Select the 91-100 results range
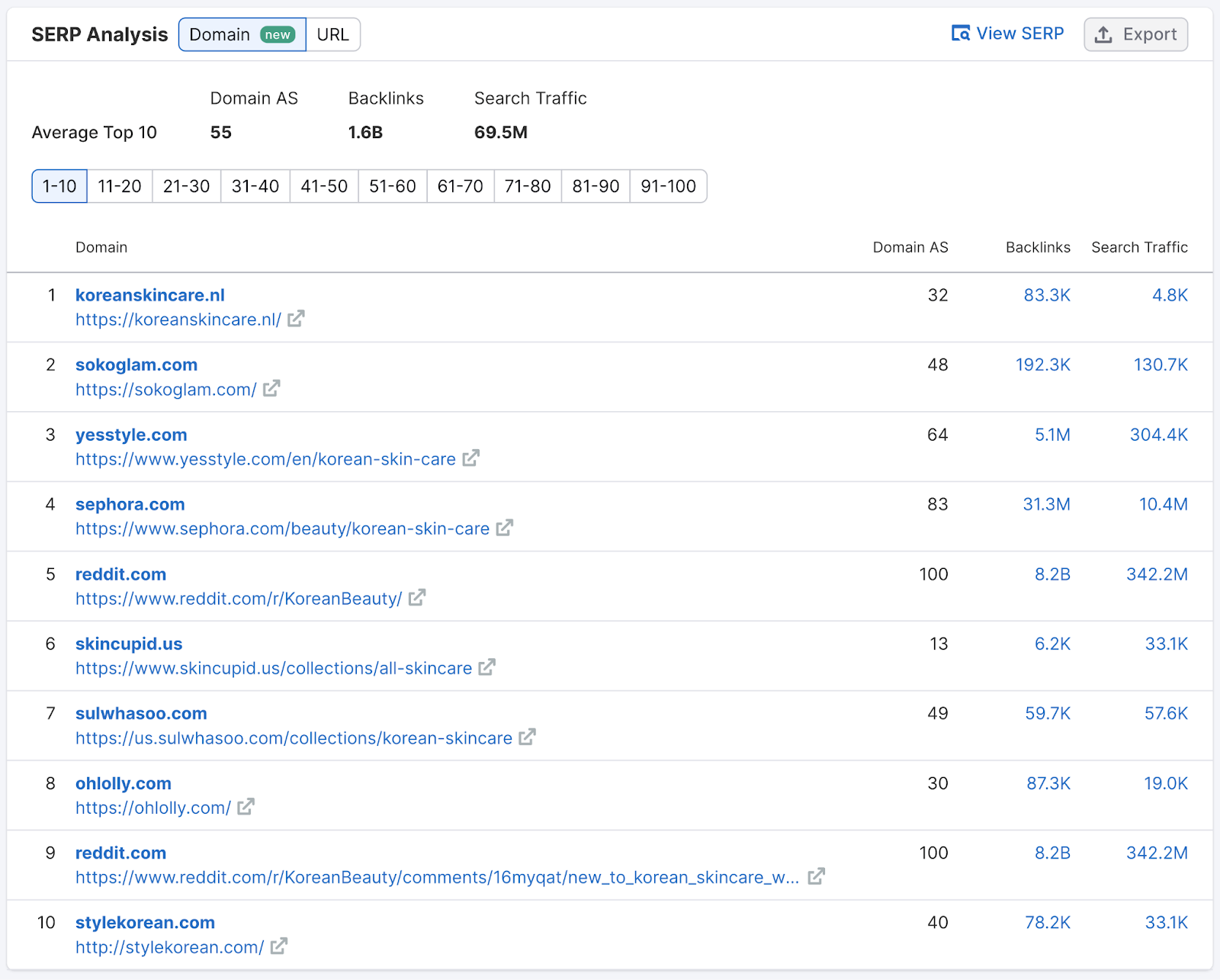This screenshot has height=980, width=1220. (x=669, y=186)
